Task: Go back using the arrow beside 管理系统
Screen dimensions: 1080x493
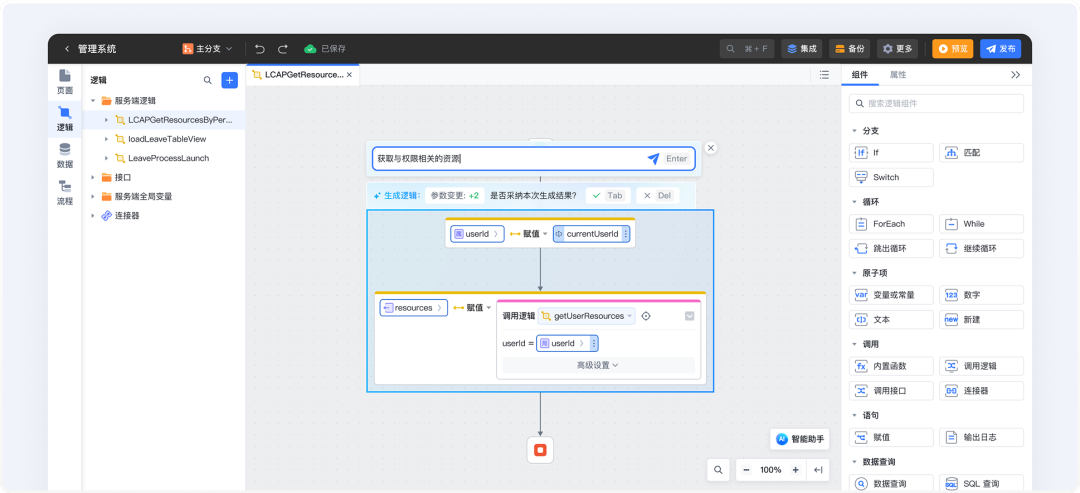Action: [x=67, y=49]
